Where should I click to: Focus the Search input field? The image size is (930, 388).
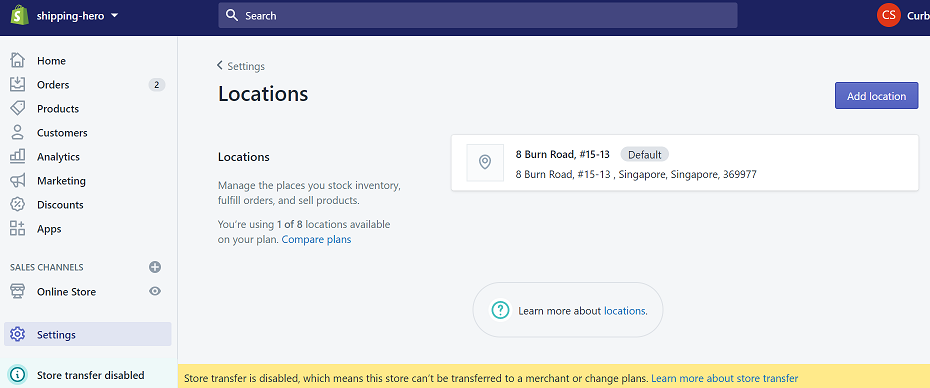tap(477, 15)
